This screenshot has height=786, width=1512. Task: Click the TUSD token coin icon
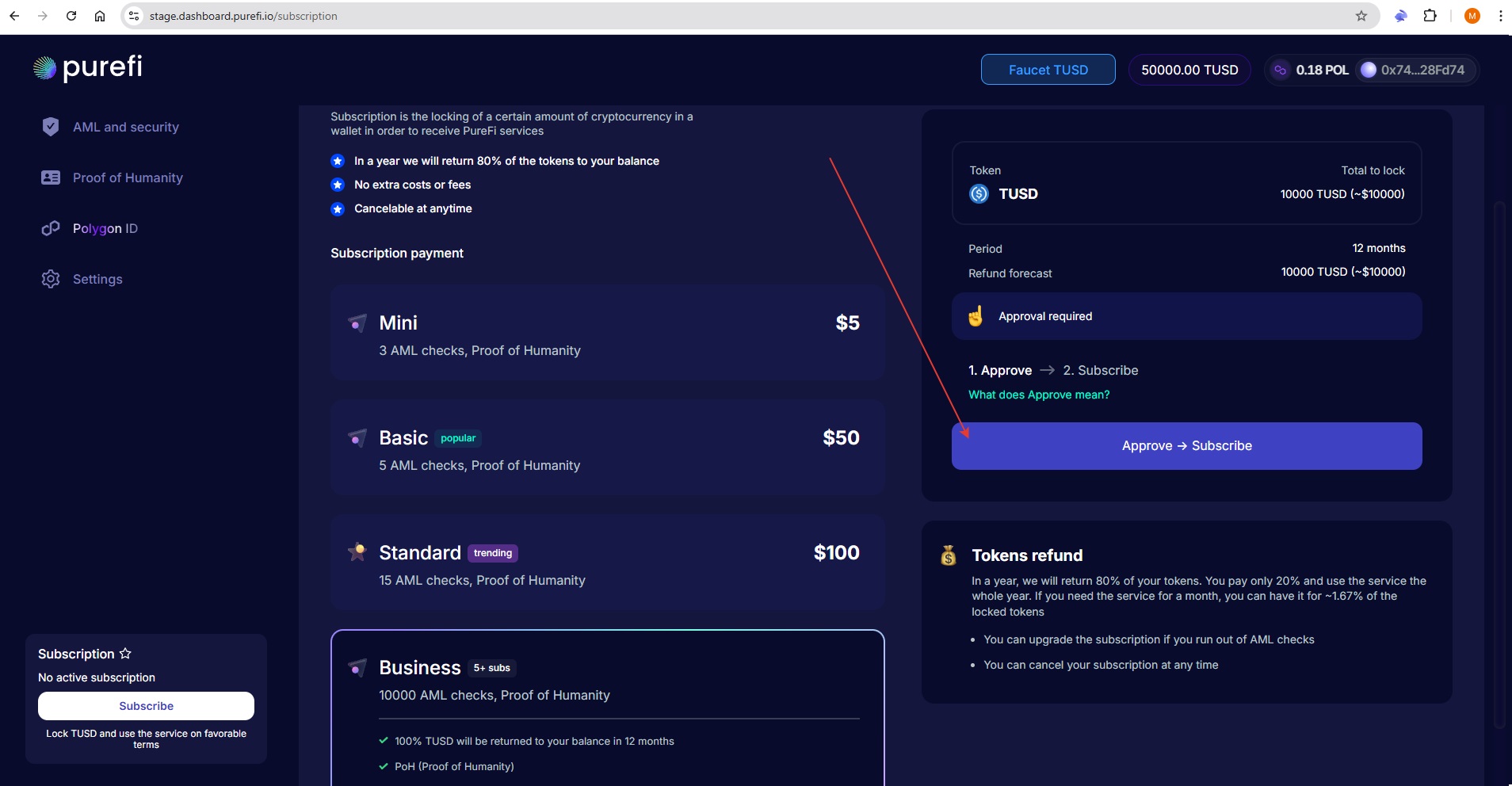point(979,194)
